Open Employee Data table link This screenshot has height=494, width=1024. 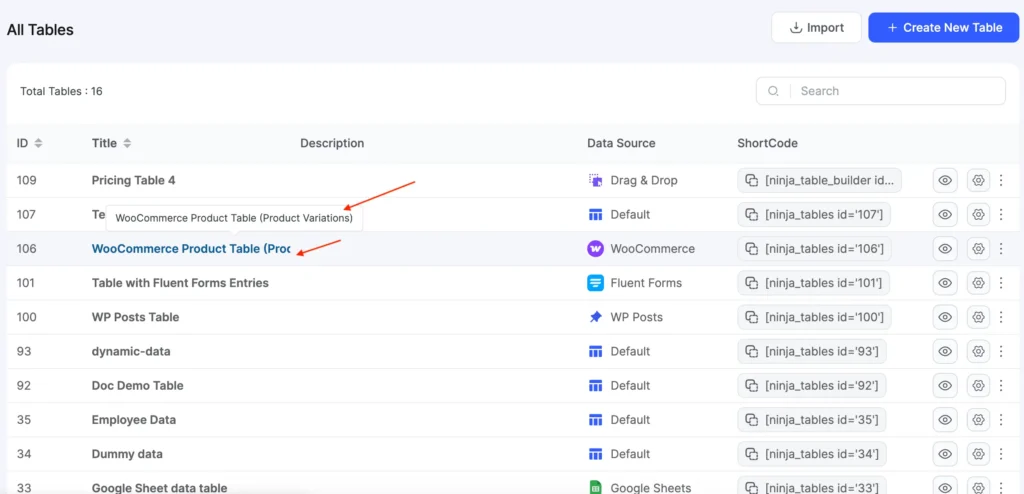click(134, 420)
